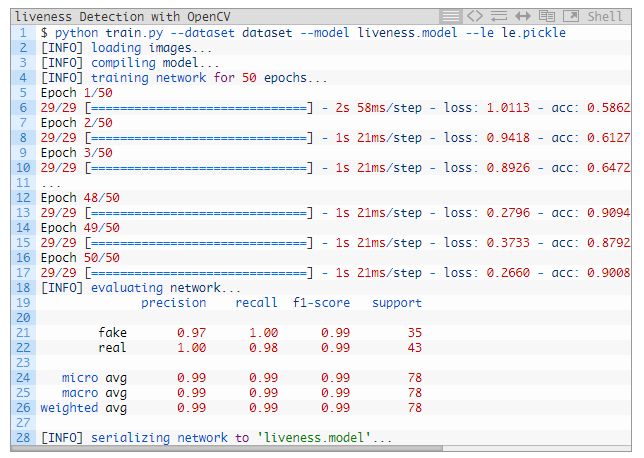Click loss value 0.9418
The height and width of the screenshot is (458, 644).
coord(508,138)
